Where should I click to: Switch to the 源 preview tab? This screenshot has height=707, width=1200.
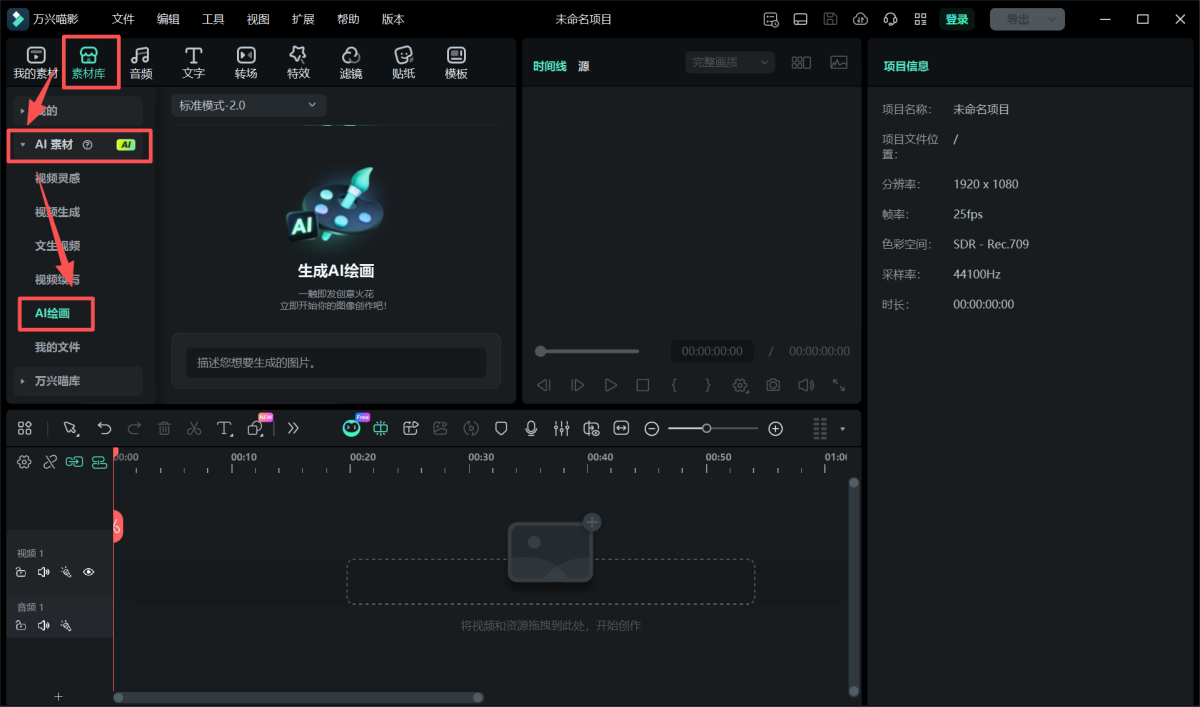click(x=583, y=66)
